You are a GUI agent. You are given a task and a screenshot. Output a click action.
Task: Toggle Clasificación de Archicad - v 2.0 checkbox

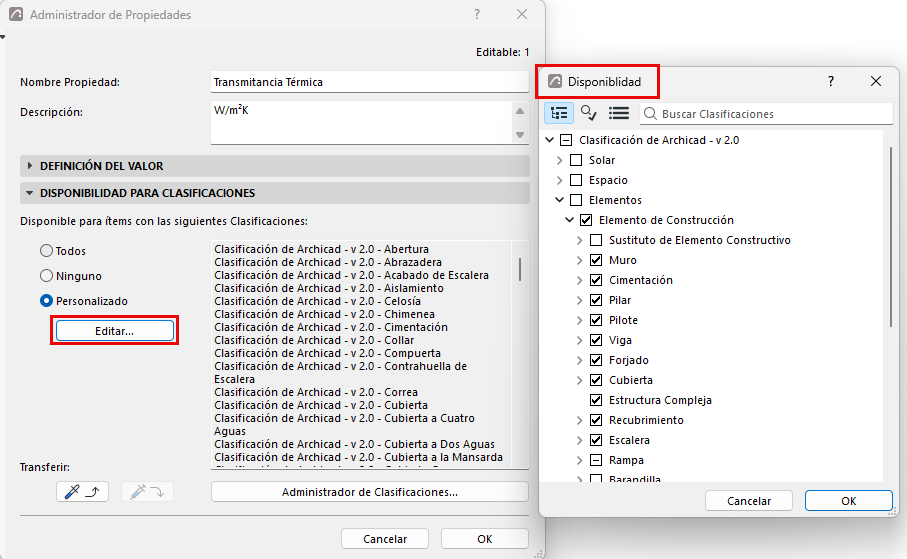coord(566,140)
